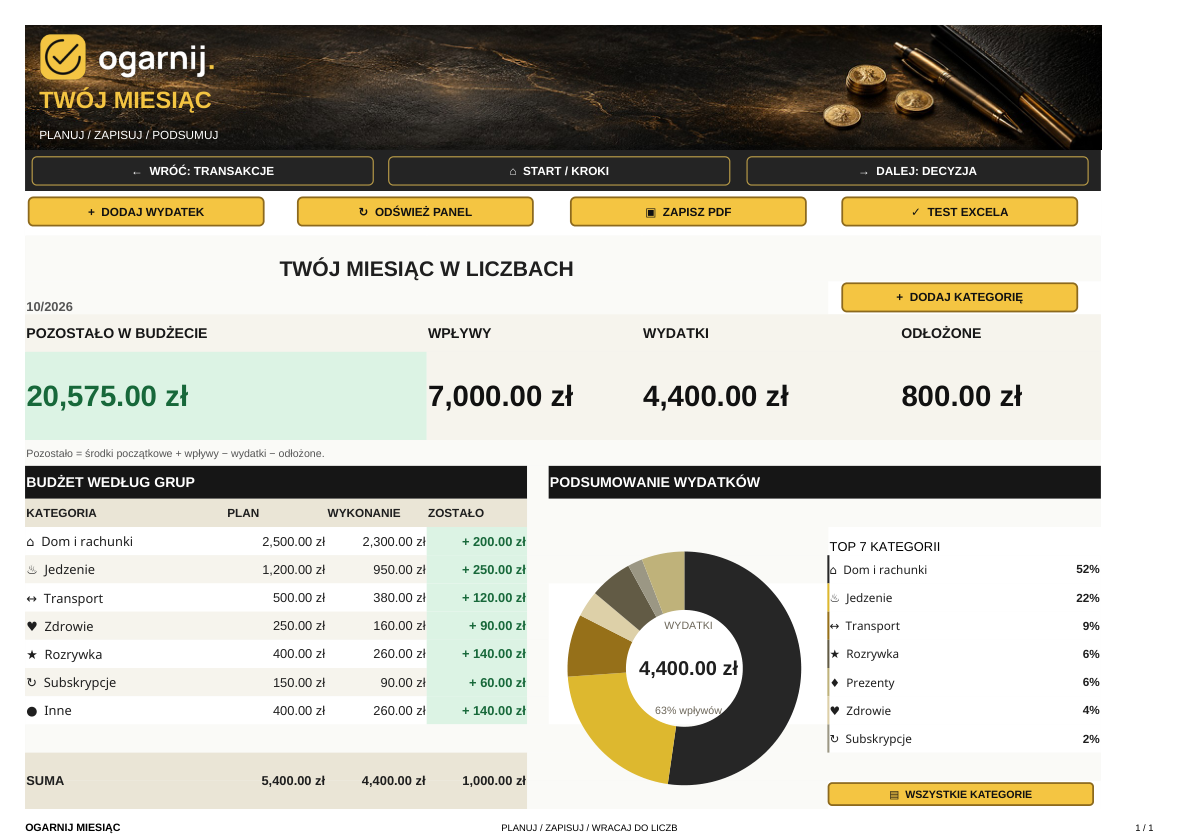Screen dimensions: 1179x834
Task: Click the house icon in the TOP 7 list
Action: 833,570
